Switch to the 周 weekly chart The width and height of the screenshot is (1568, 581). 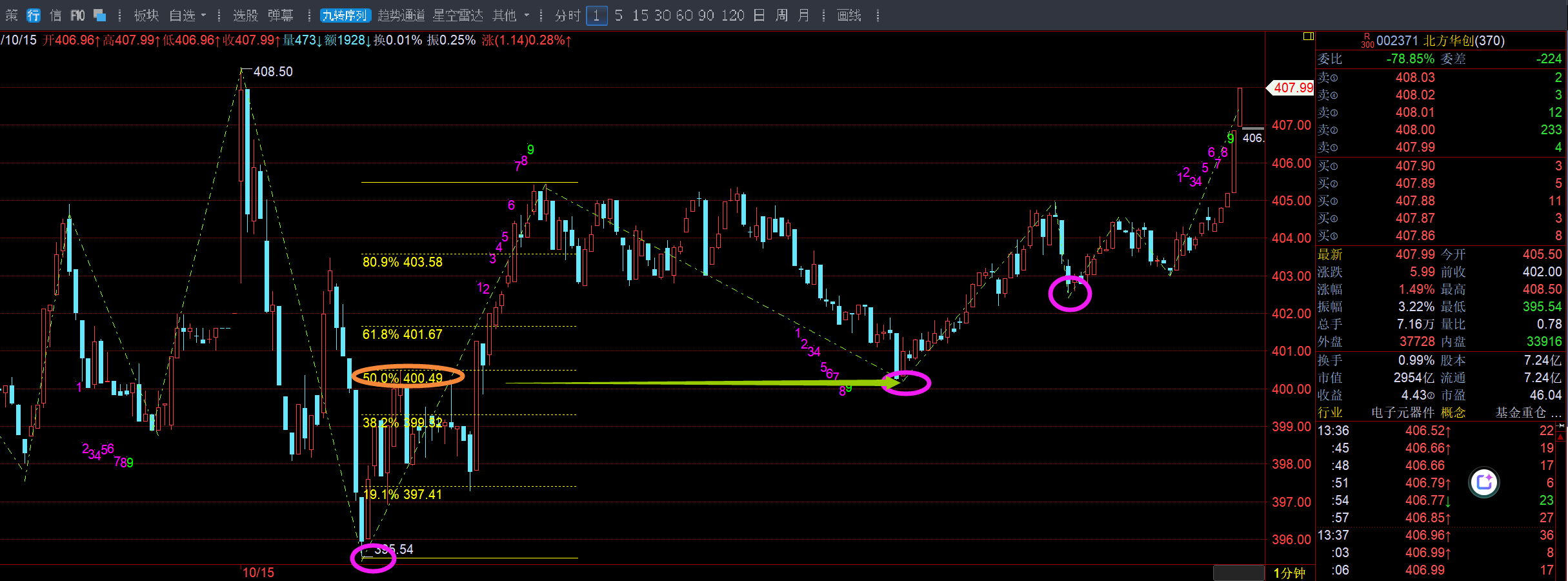click(x=781, y=15)
